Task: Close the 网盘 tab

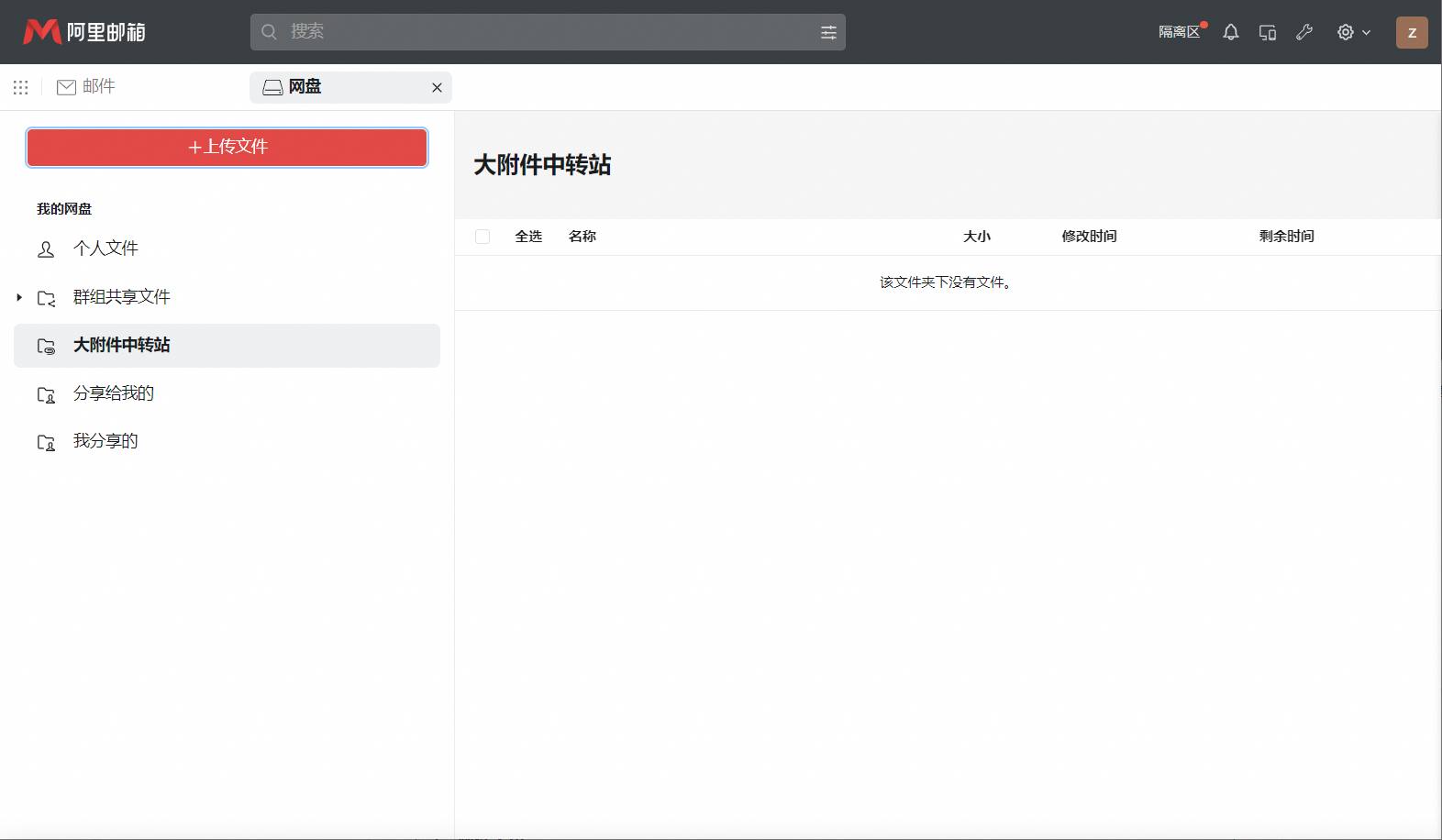Action: [437, 87]
